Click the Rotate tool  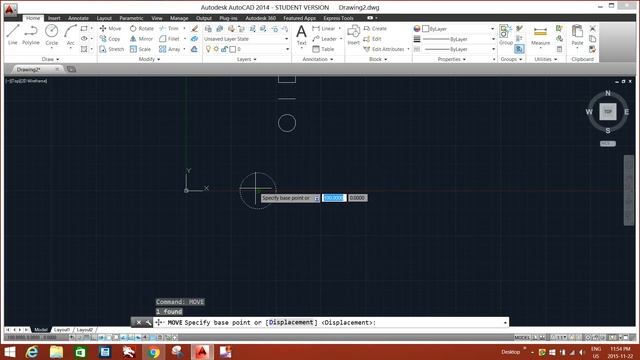pyautogui.click(x=142, y=29)
